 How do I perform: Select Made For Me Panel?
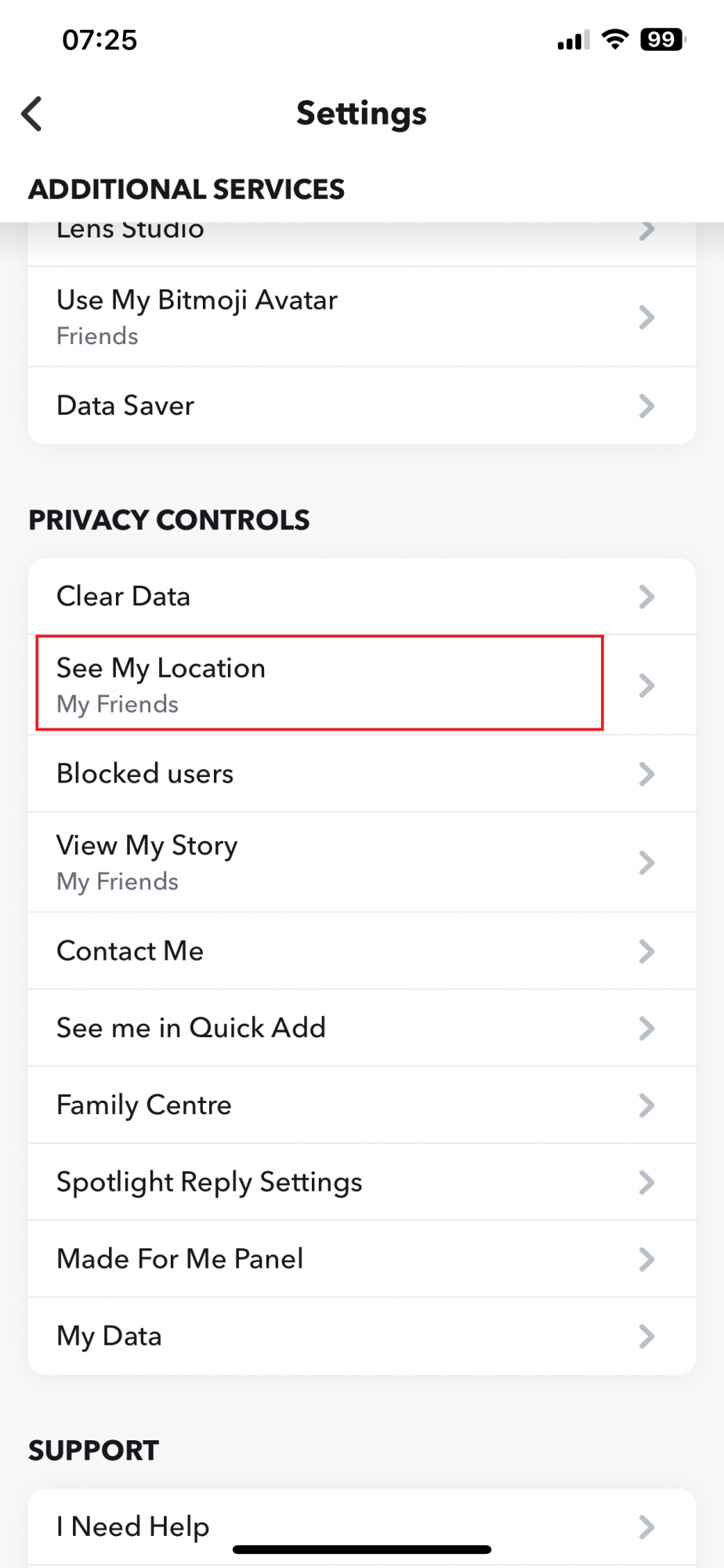[362, 1259]
